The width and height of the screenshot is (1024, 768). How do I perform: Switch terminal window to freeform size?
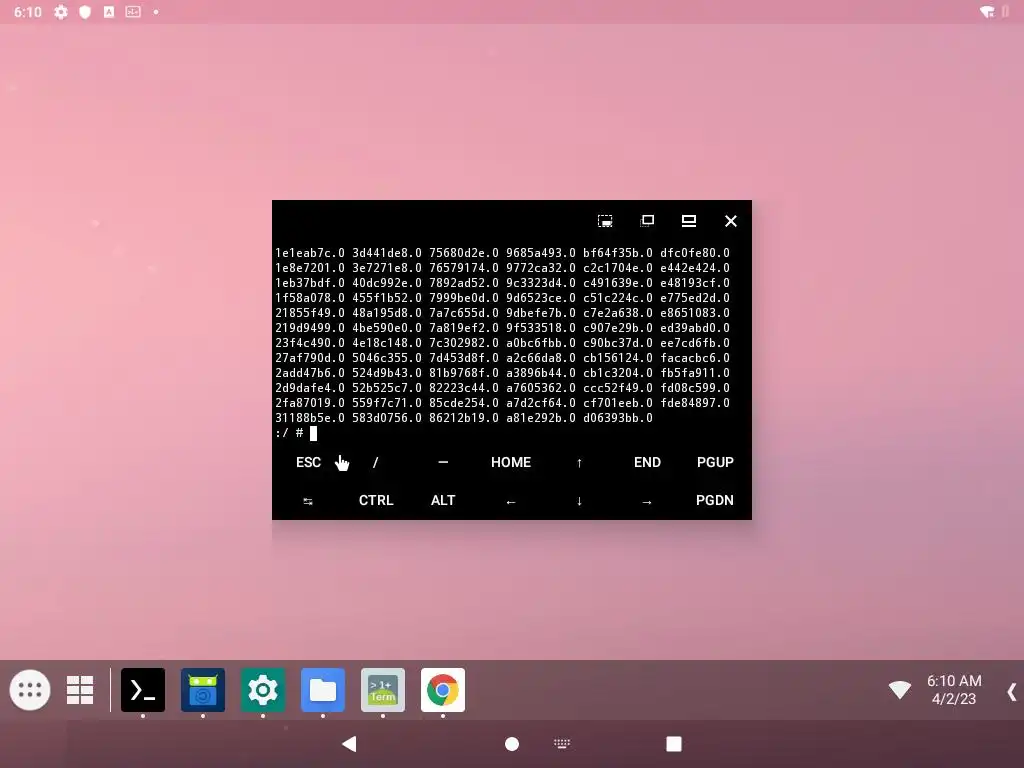click(x=647, y=221)
